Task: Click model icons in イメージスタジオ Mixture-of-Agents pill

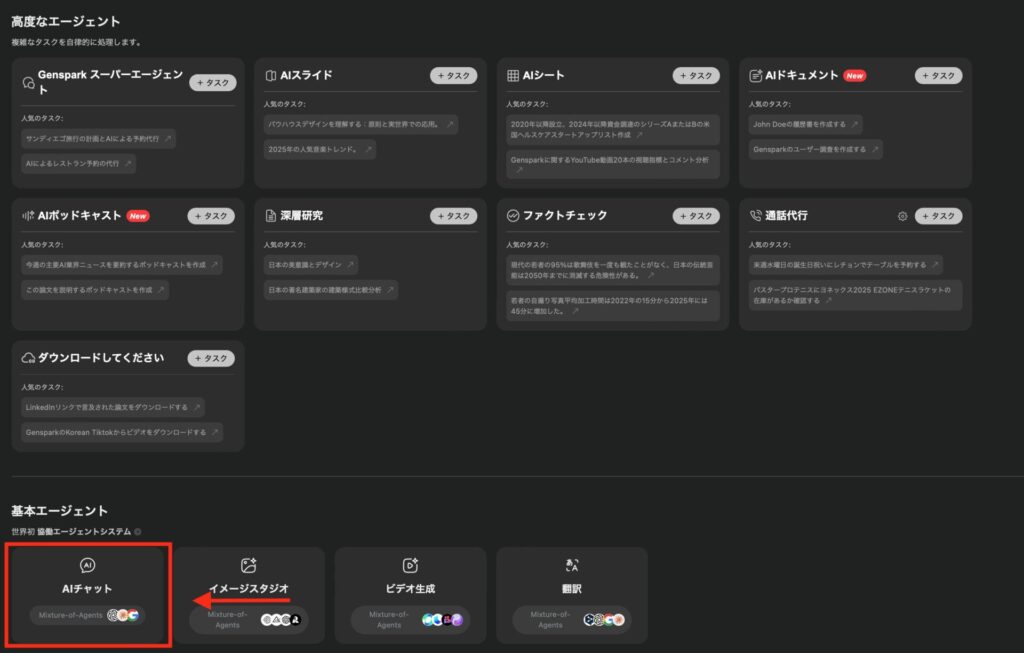Action: pyautogui.click(x=281, y=620)
